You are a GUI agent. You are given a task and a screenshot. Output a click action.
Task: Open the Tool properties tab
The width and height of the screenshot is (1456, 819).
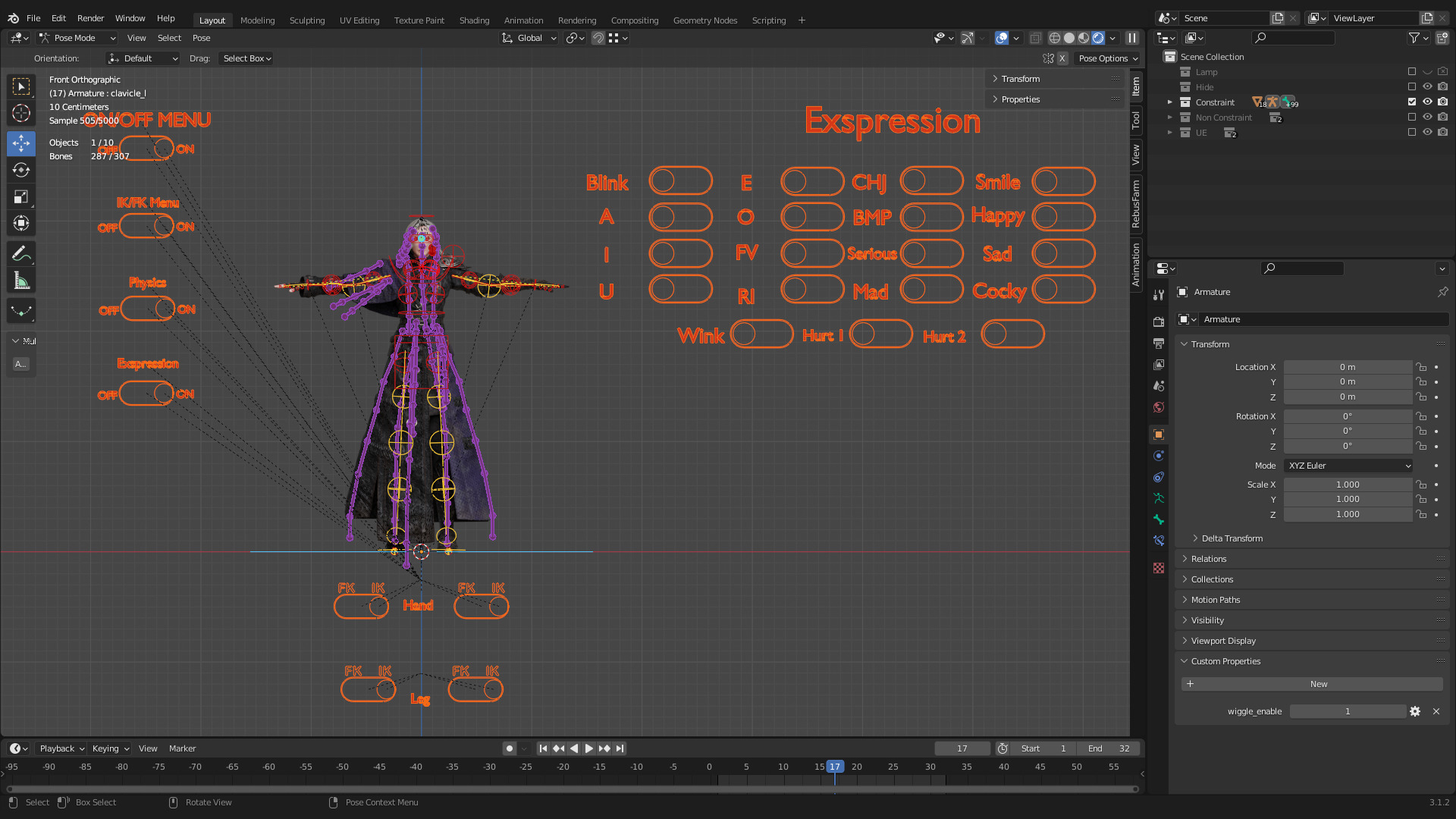(x=1159, y=294)
